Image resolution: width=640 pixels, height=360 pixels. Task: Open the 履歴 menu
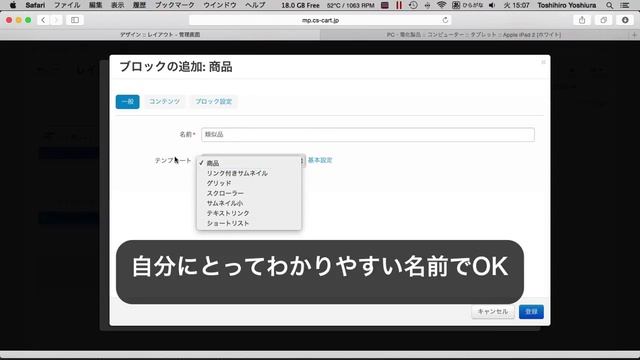[140, 5]
